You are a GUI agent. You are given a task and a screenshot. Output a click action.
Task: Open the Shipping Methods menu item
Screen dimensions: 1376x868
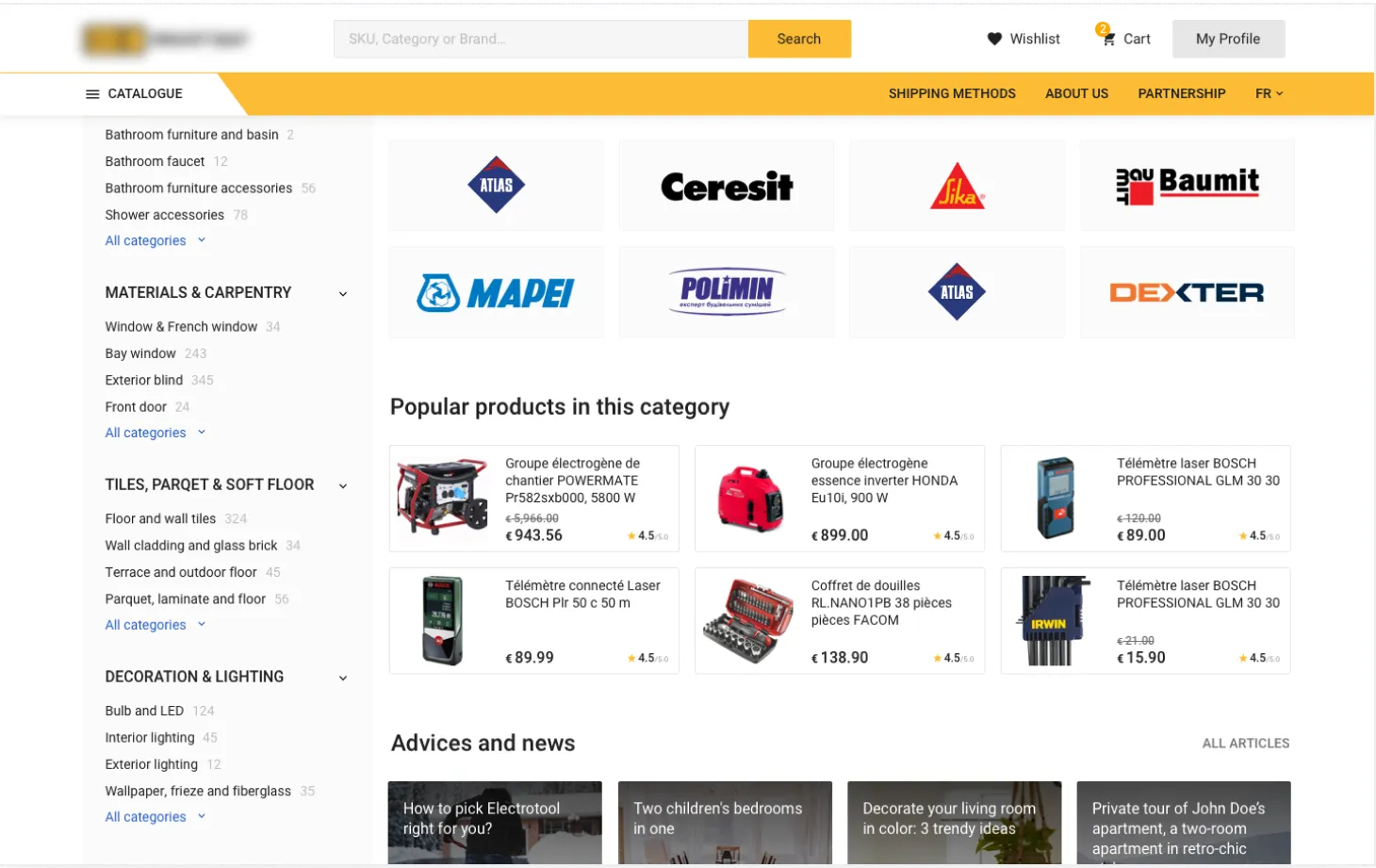[x=952, y=93]
